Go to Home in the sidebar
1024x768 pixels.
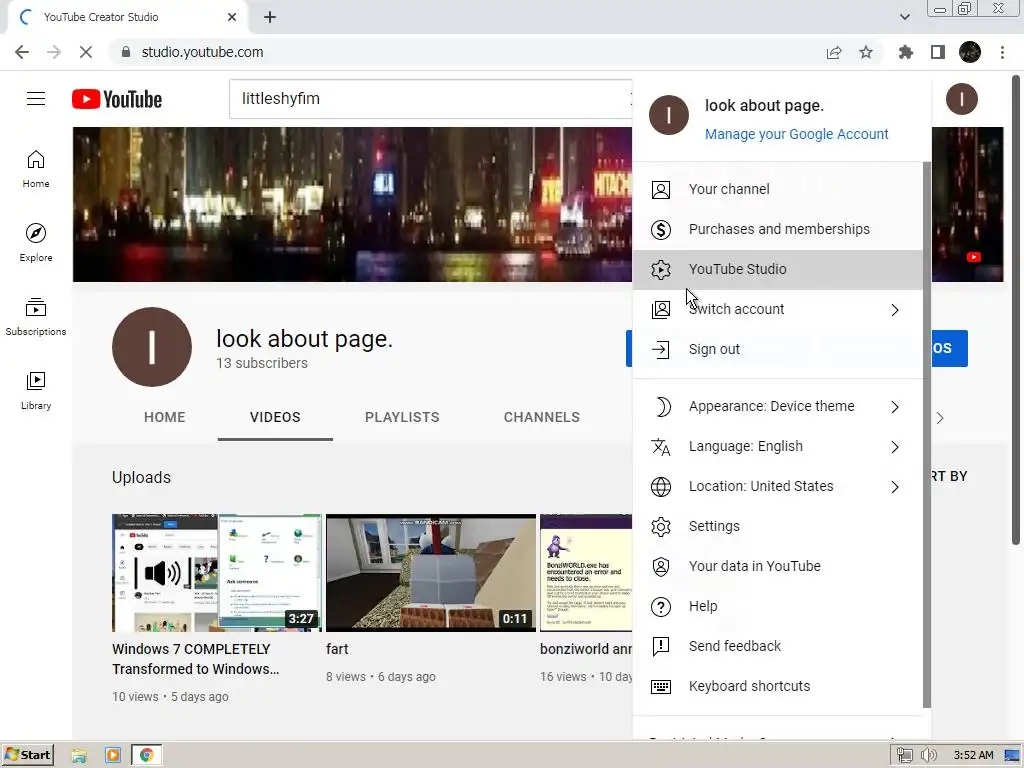coord(36,168)
